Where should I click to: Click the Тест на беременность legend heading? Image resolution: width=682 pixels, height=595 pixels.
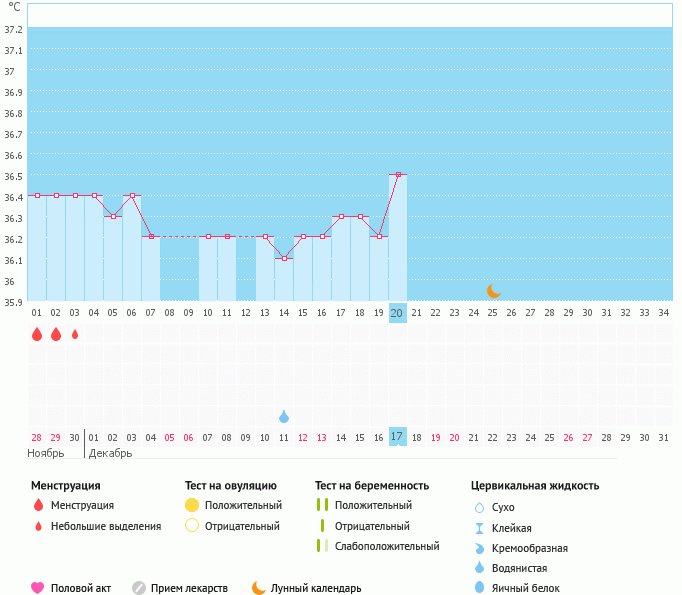371,486
